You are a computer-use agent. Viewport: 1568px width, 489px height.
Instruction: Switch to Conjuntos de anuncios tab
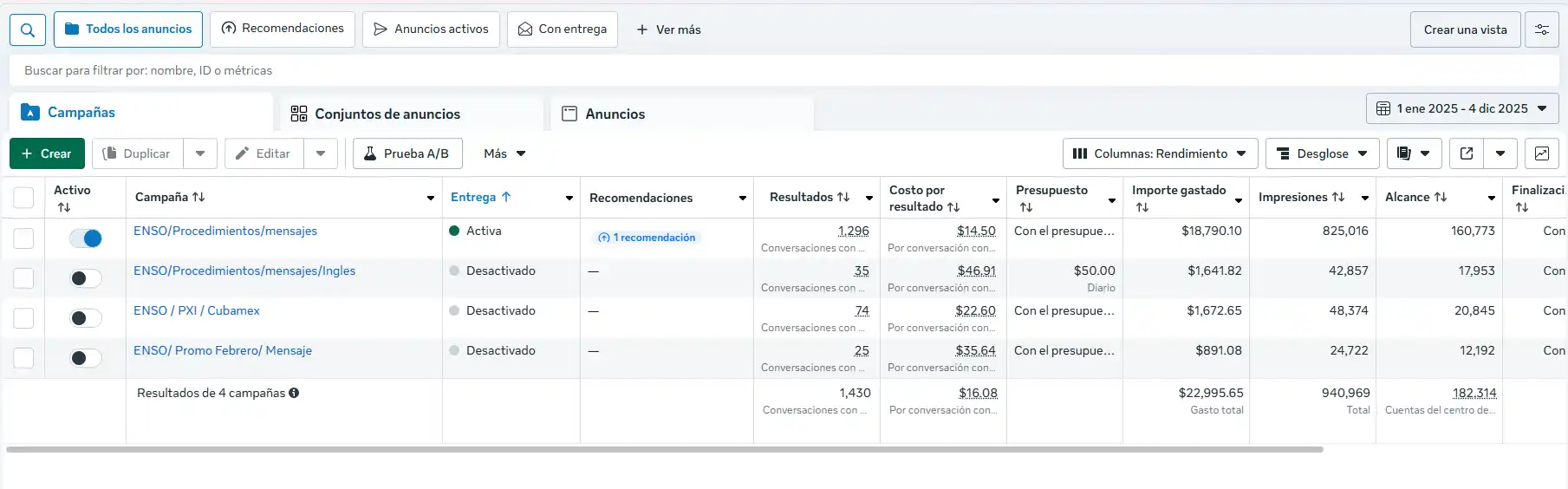(387, 114)
